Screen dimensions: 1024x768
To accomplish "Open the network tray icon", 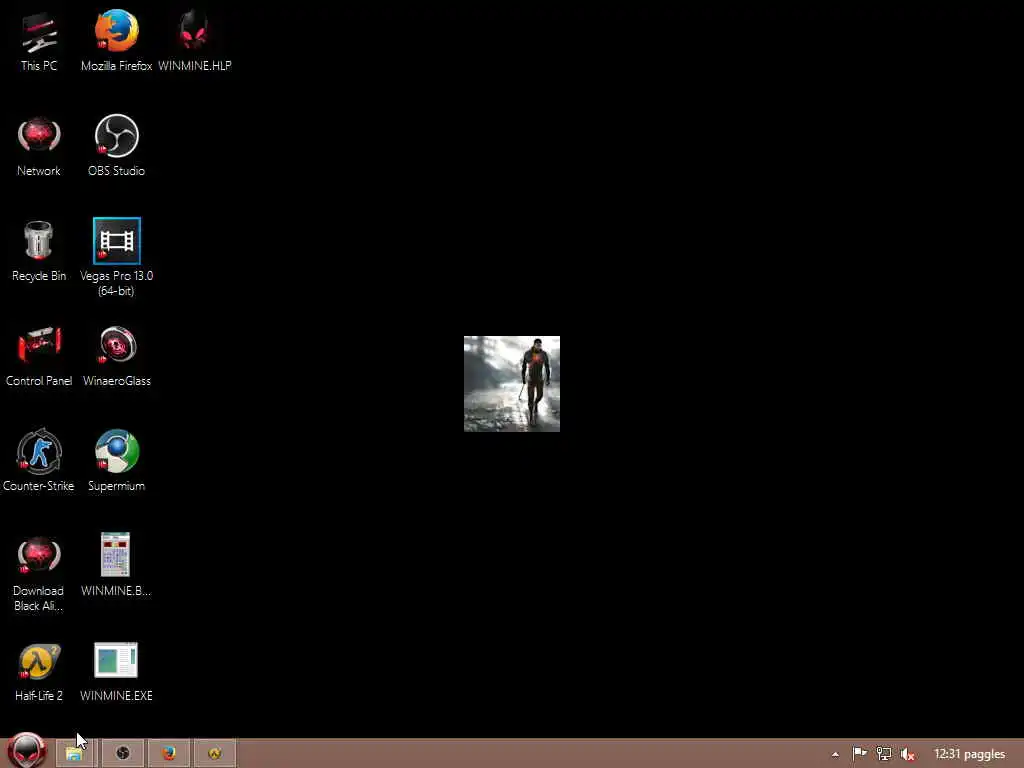I will click(x=884, y=754).
